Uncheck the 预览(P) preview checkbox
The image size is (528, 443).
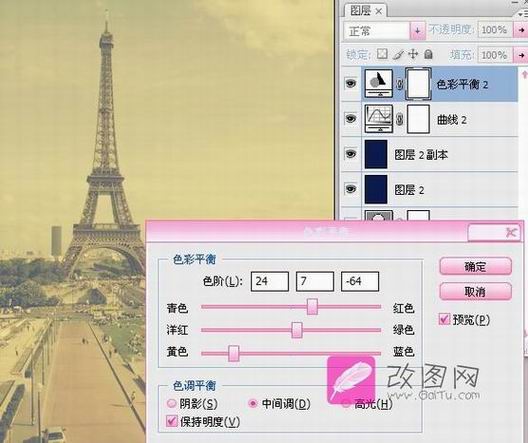point(444,319)
